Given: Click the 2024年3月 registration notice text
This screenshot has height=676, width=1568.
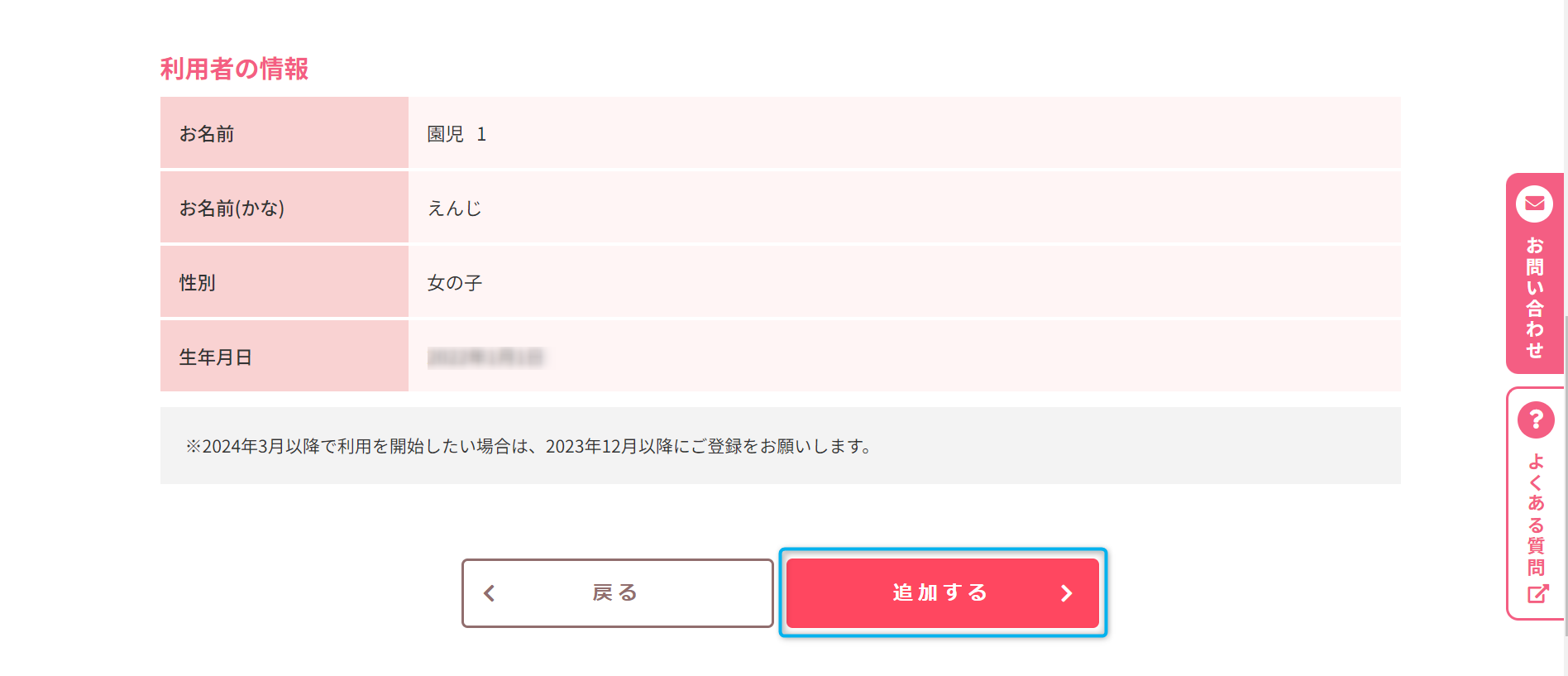Looking at the screenshot, I should (x=529, y=447).
